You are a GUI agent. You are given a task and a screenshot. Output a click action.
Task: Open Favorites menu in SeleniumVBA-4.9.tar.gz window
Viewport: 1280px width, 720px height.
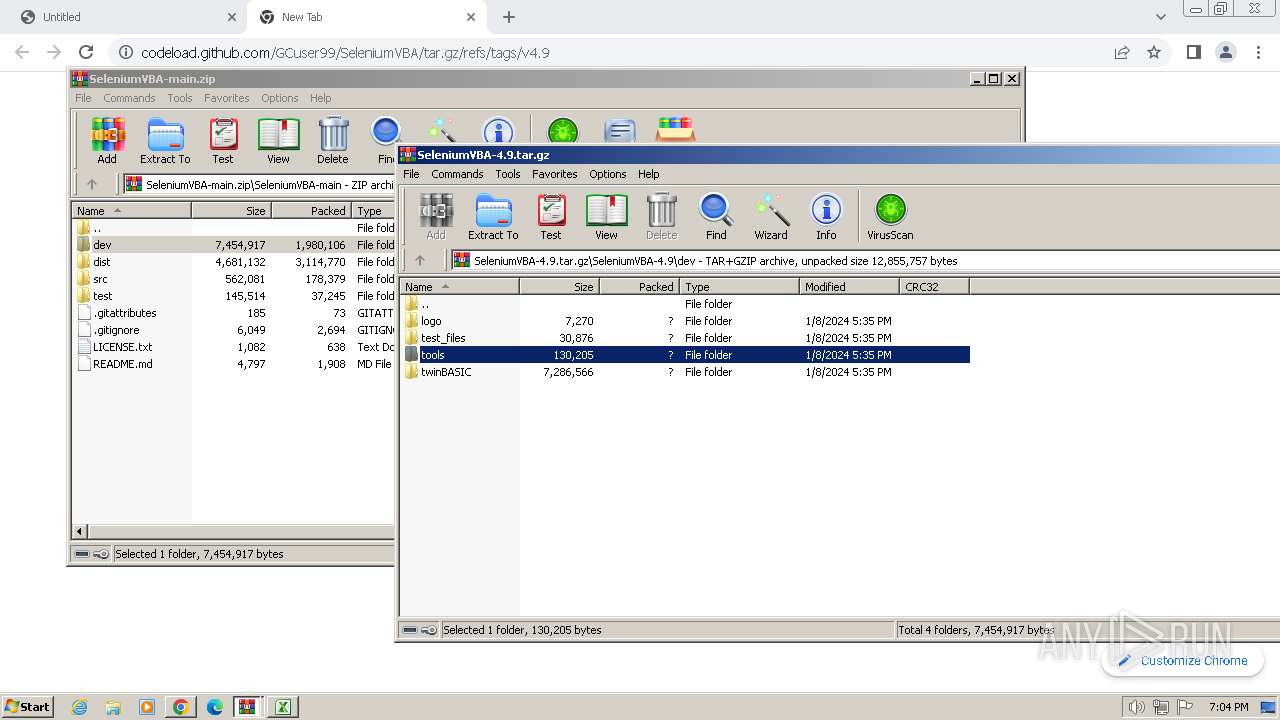554,174
